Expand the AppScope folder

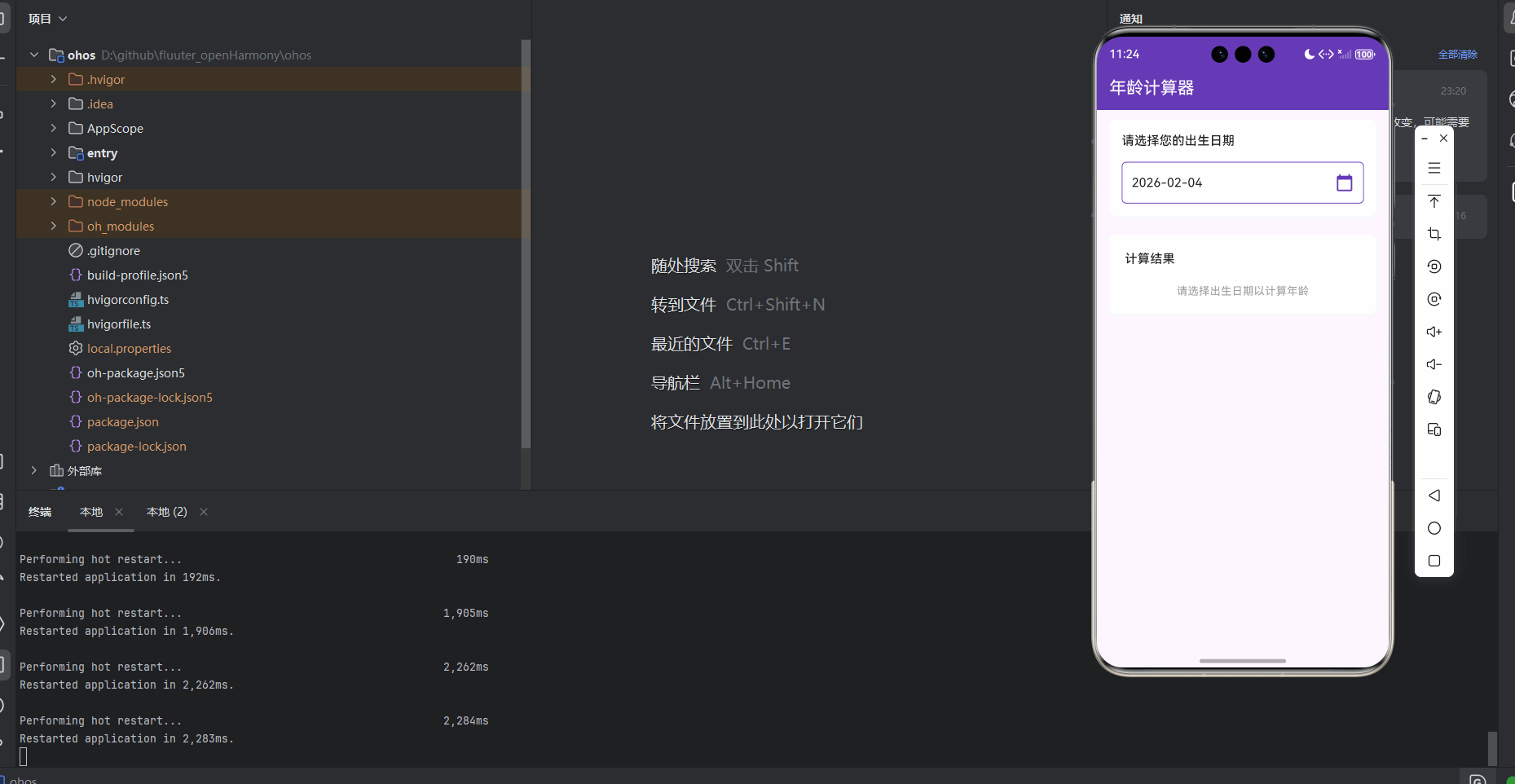(x=53, y=128)
